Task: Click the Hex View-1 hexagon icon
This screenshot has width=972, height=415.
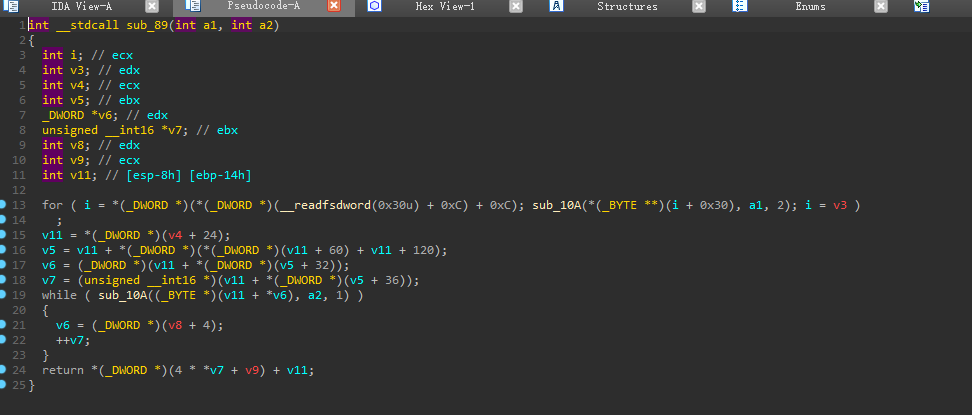Action: tap(374, 6)
